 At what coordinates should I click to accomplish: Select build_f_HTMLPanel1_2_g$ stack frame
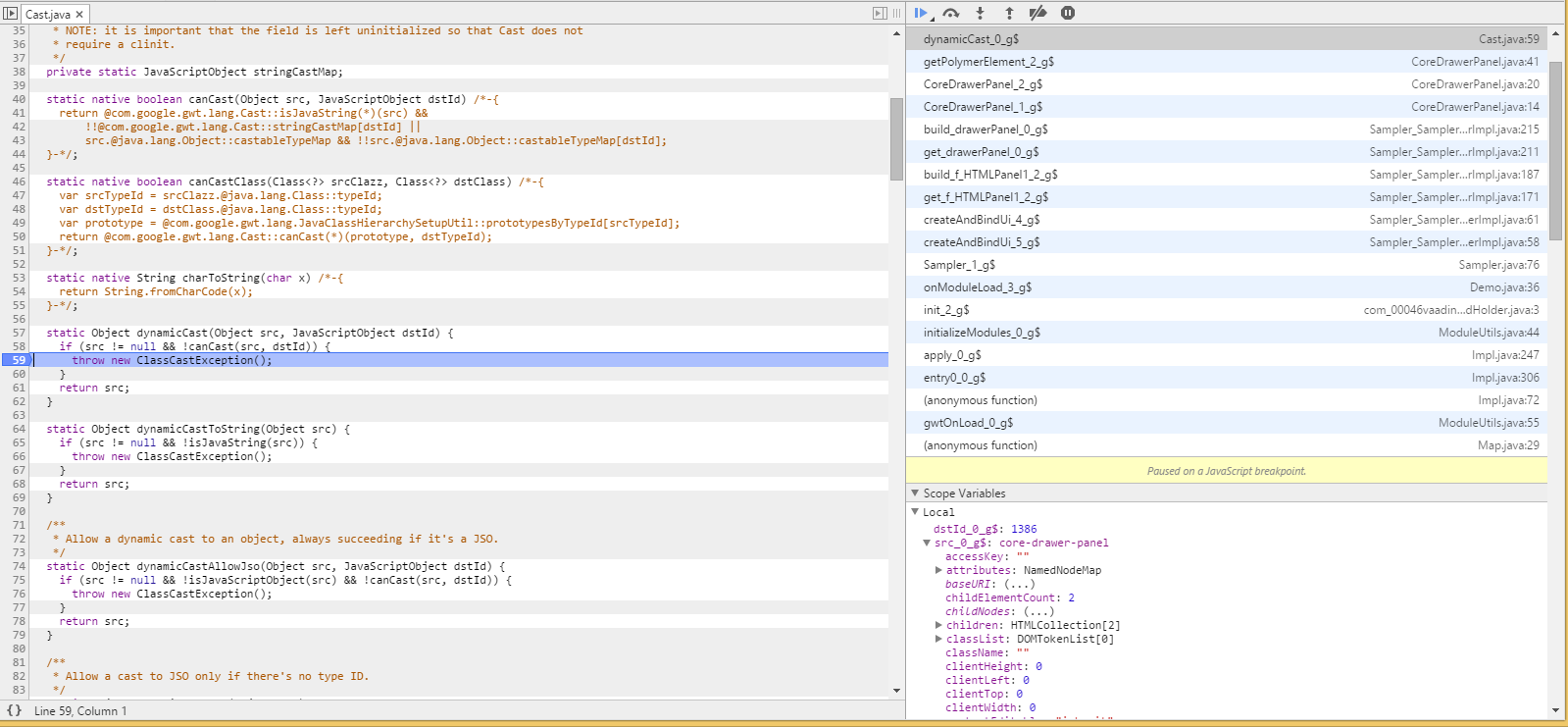click(1227, 175)
